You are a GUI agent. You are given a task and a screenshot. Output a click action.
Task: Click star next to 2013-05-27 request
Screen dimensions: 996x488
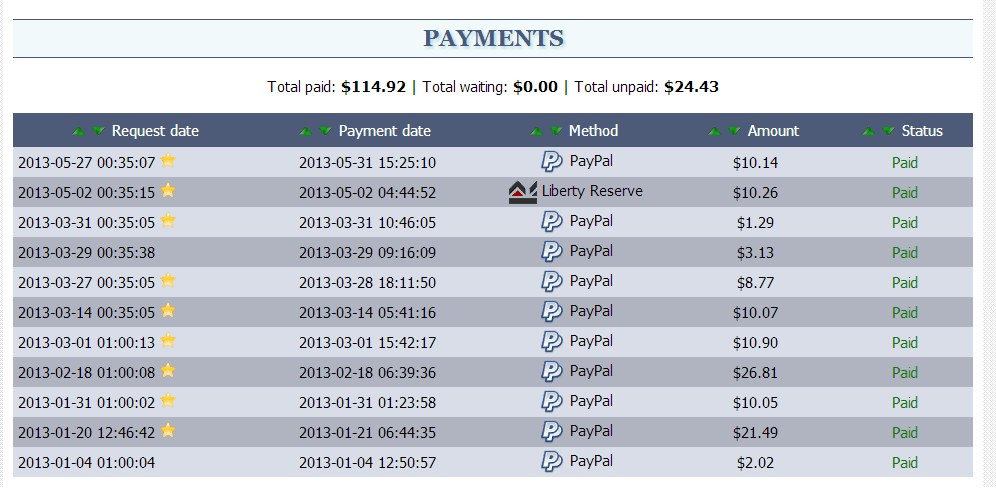point(168,161)
